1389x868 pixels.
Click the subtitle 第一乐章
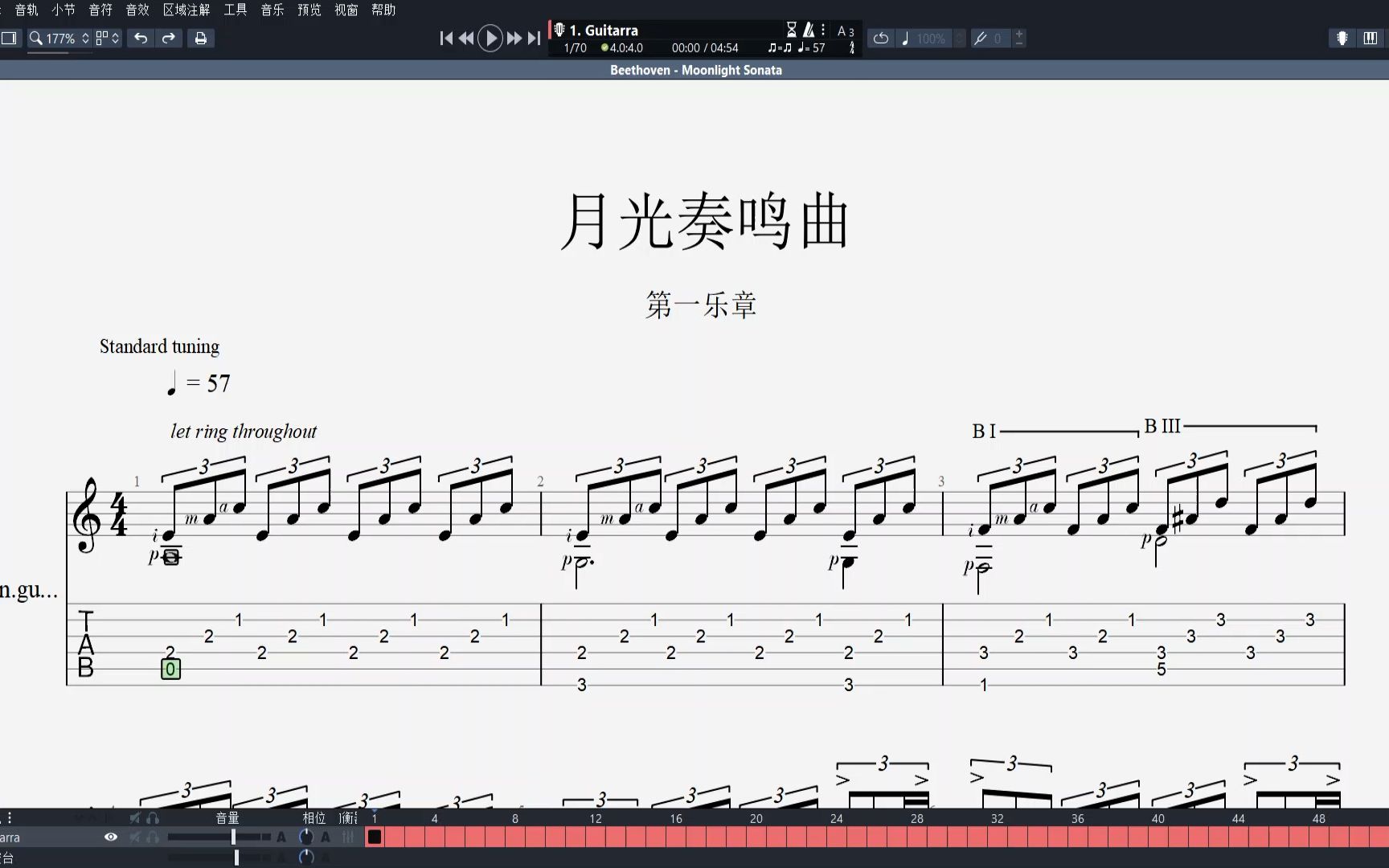[701, 305]
